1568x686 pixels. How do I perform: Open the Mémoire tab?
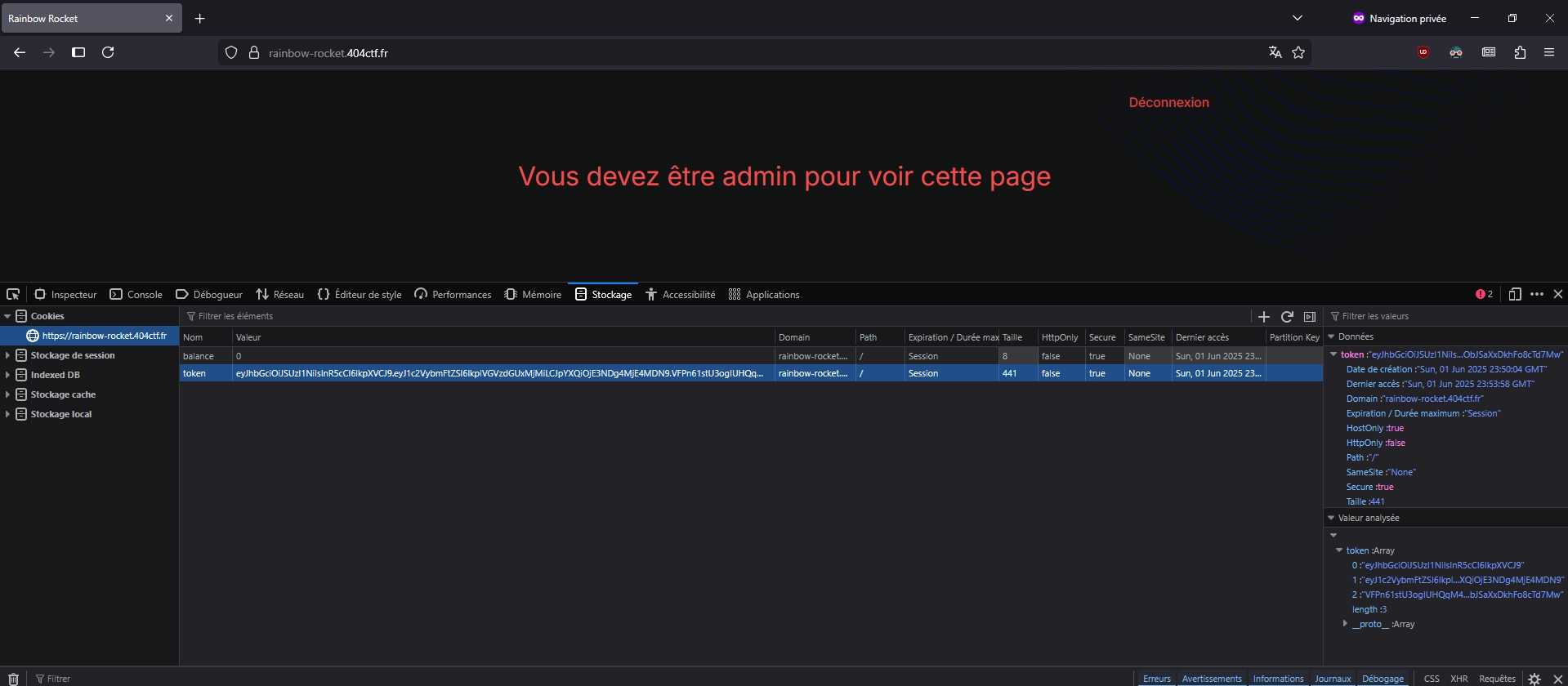[x=533, y=294]
